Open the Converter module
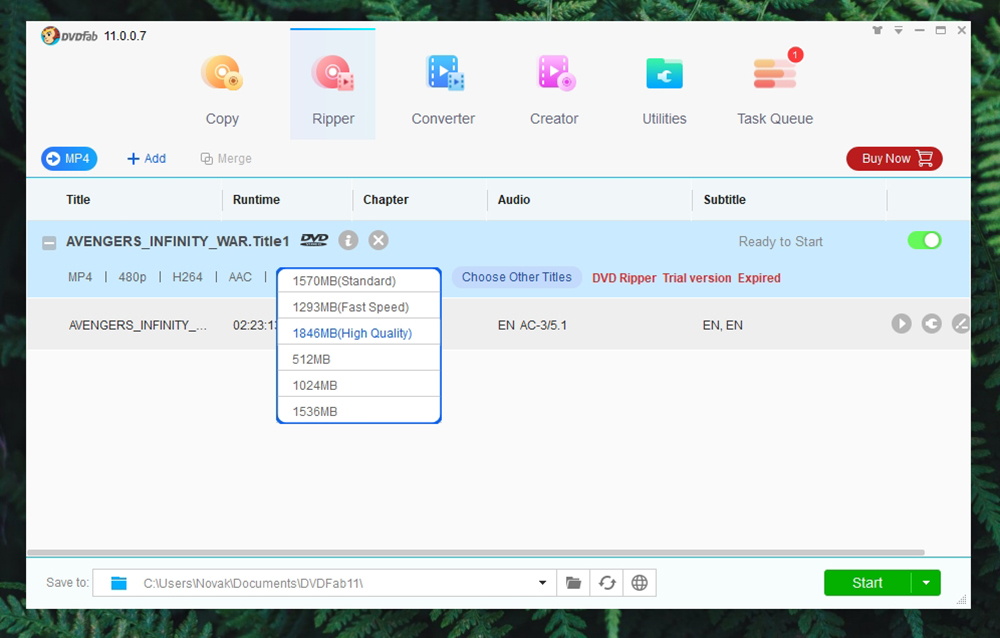This screenshot has height=638, width=1000. click(x=443, y=91)
